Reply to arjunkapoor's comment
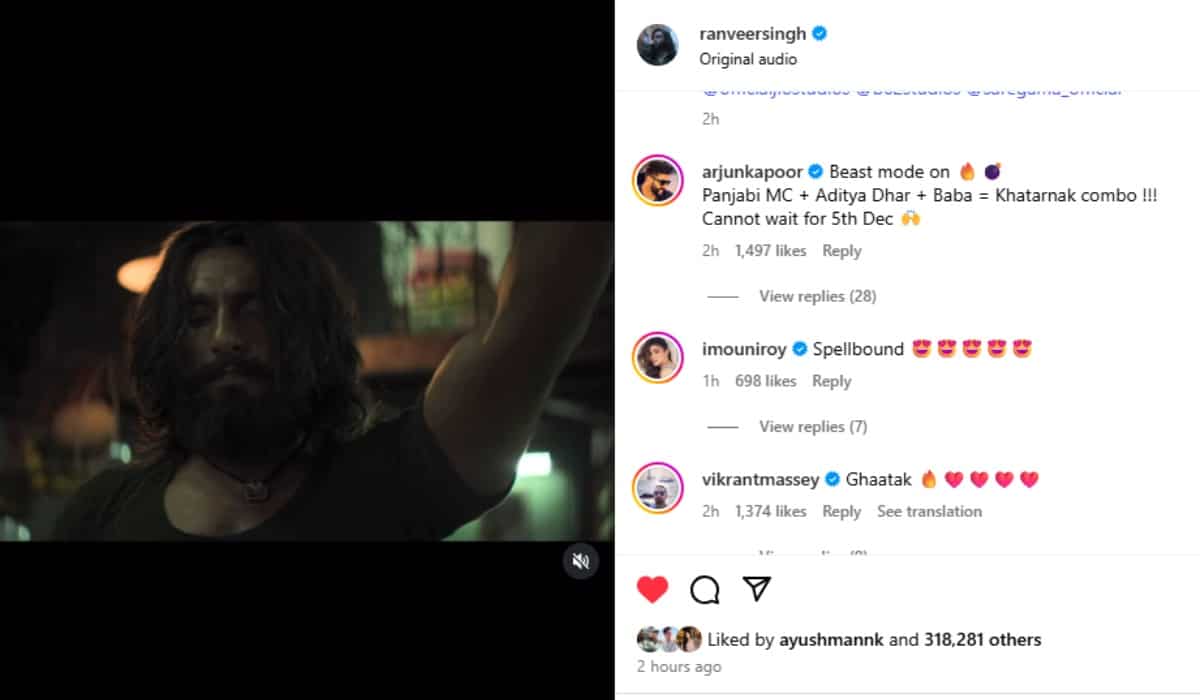Screen dimensions: 1200x700 coord(841,251)
